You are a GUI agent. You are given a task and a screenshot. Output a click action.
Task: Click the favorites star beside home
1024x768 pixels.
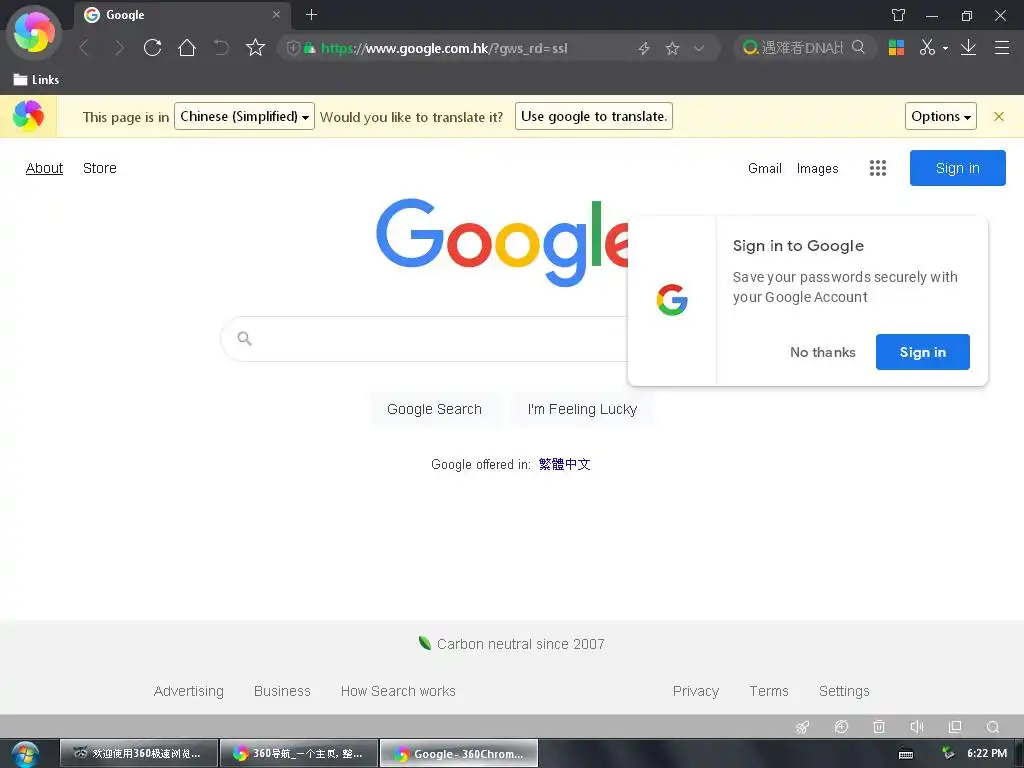tap(255, 48)
